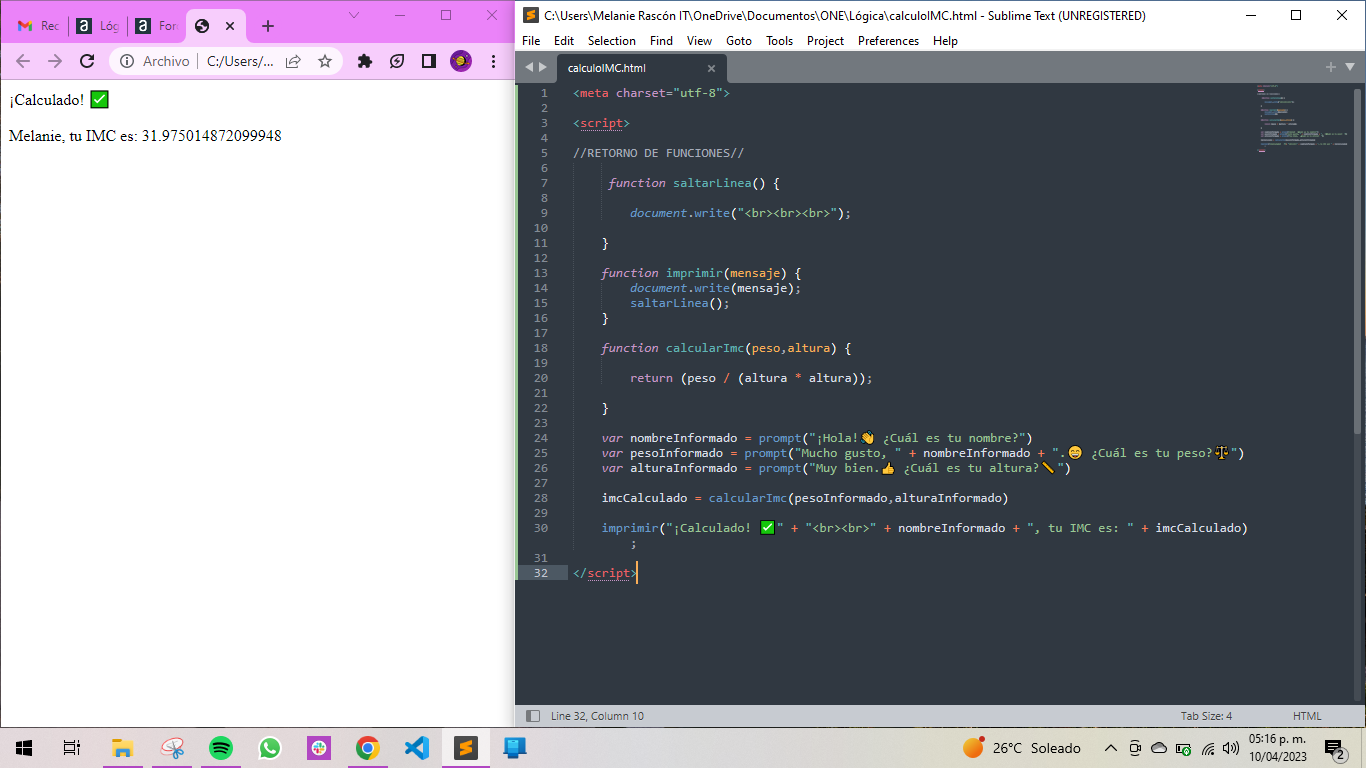Image resolution: width=1366 pixels, height=768 pixels.
Task: Open the Tools menu
Action: [x=780, y=41]
